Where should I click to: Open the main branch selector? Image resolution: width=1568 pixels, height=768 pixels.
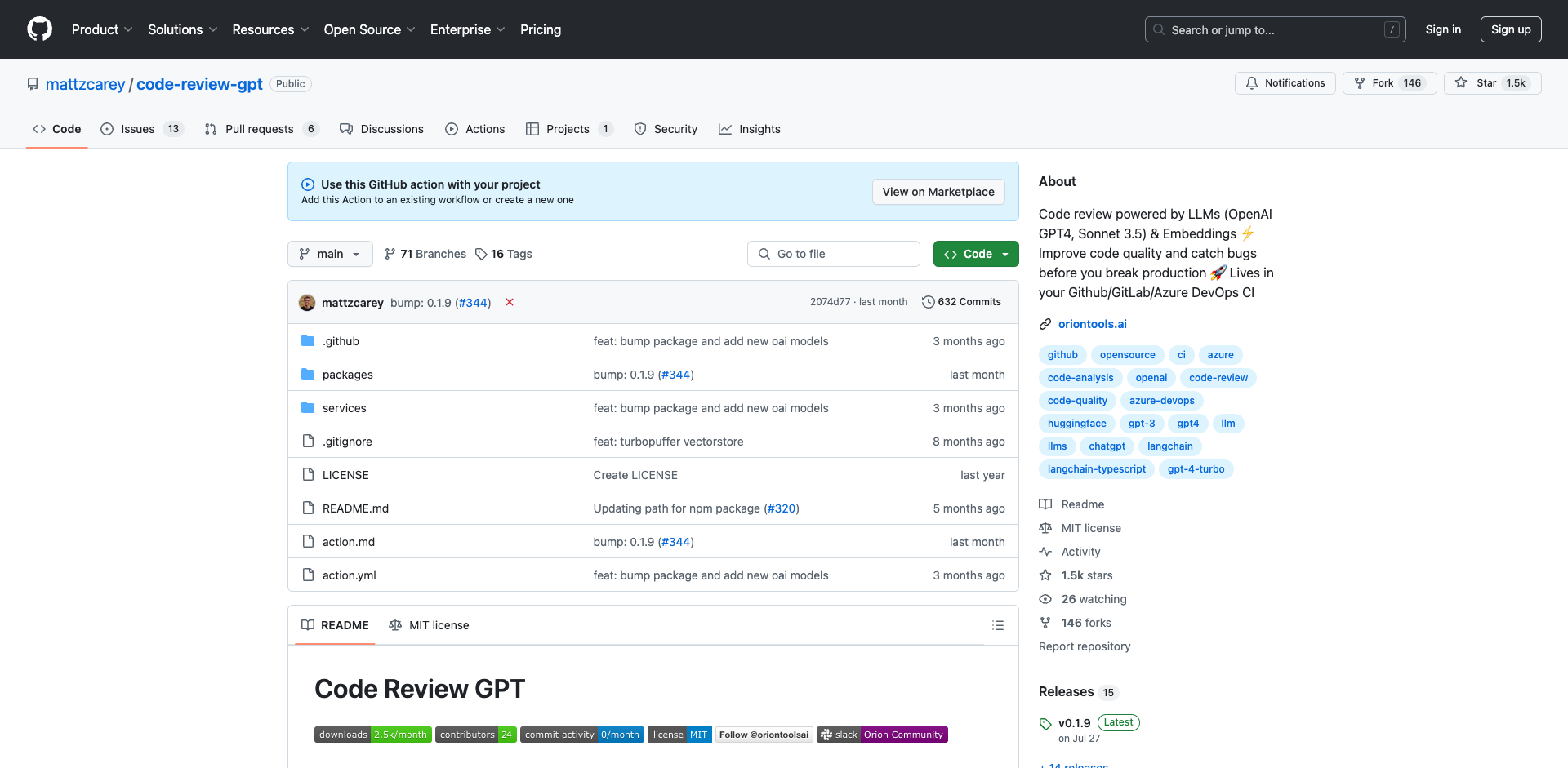point(330,254)
